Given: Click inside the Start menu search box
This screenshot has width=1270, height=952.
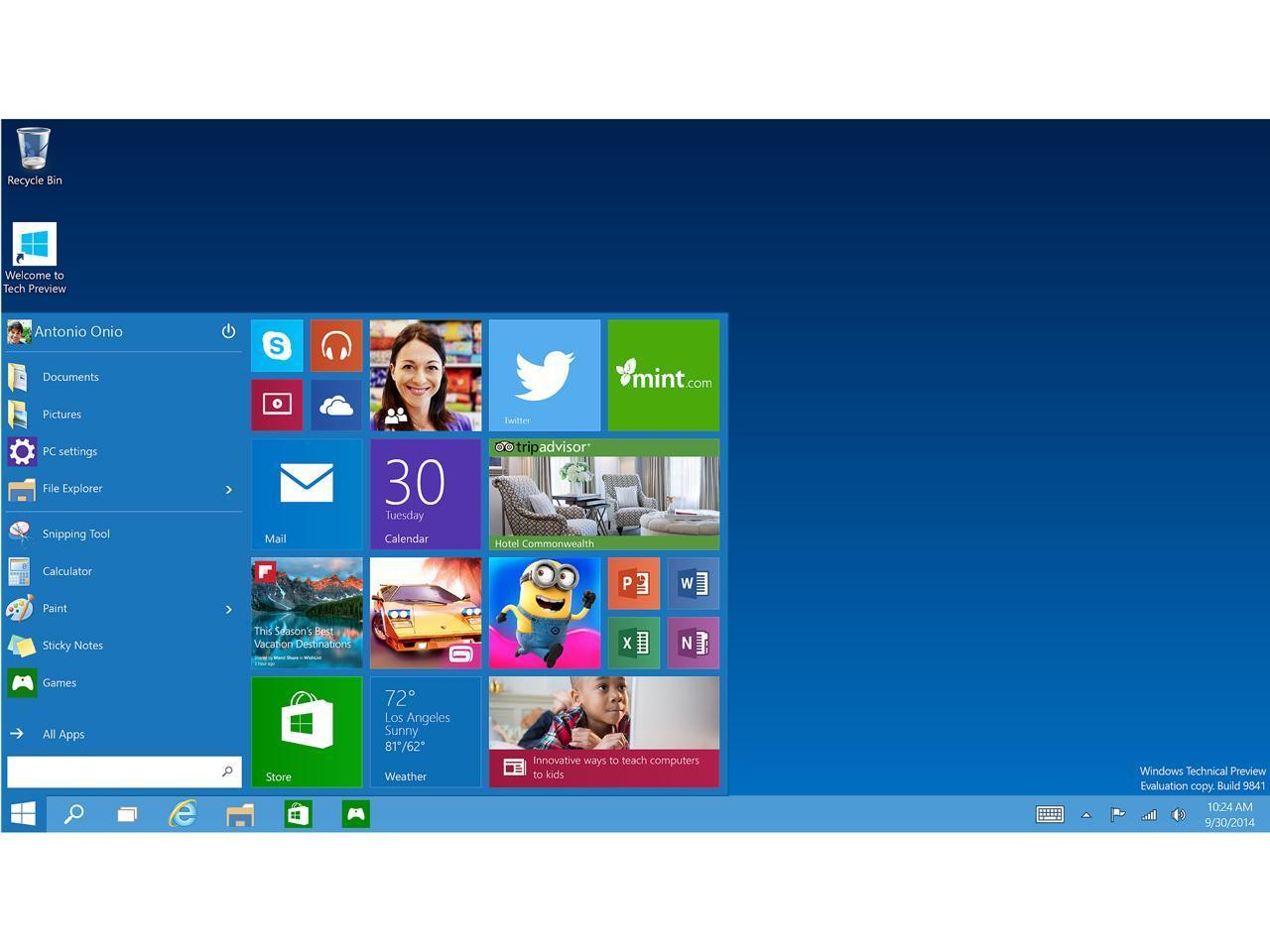Looking at the screenshot, I should tap(114, 771).
